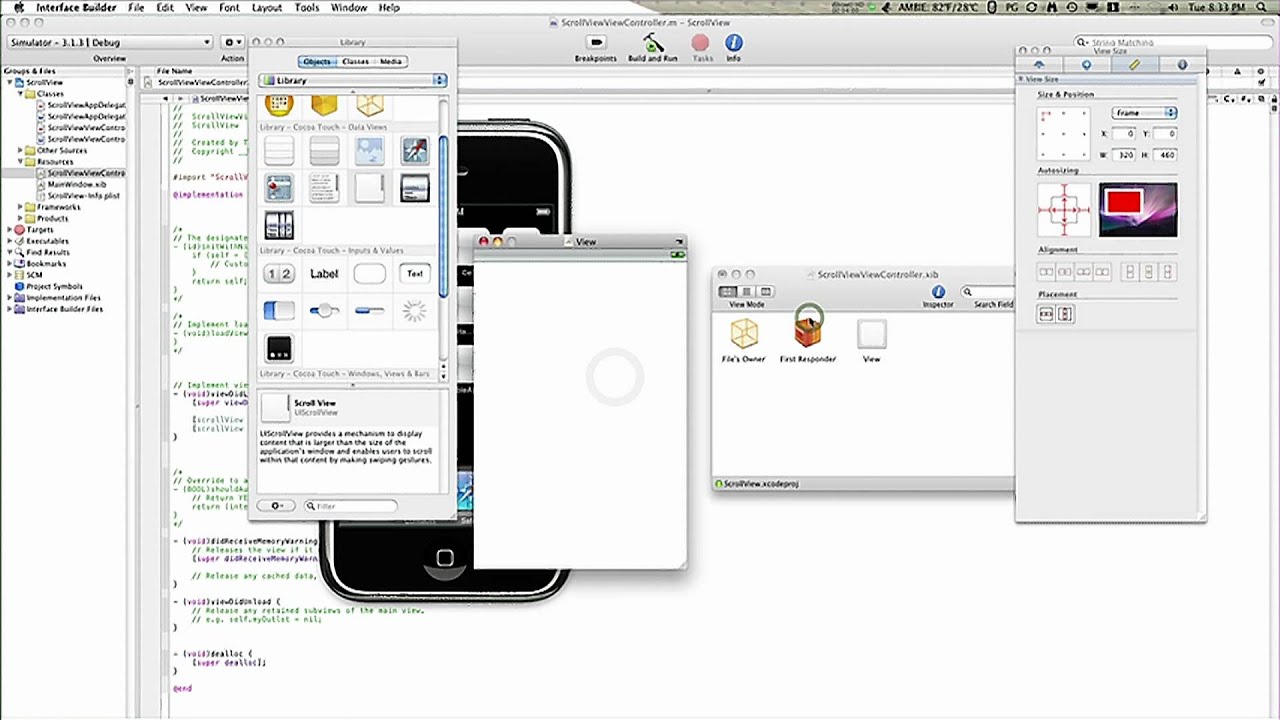Pick the activity indicator spinner in Library
The width and height of the screenshot is (1280, 720).
414,311
